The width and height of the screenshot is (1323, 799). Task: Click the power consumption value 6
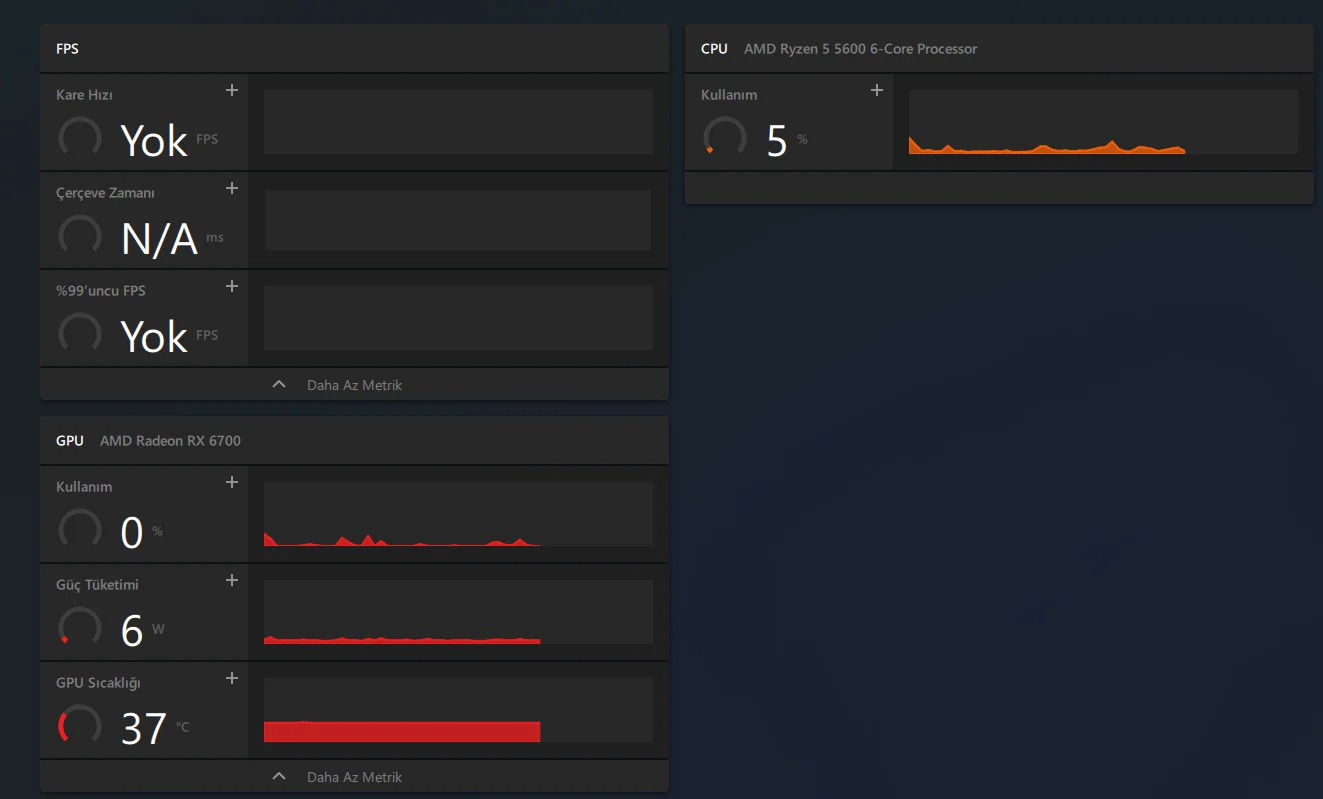coord(132,631)
